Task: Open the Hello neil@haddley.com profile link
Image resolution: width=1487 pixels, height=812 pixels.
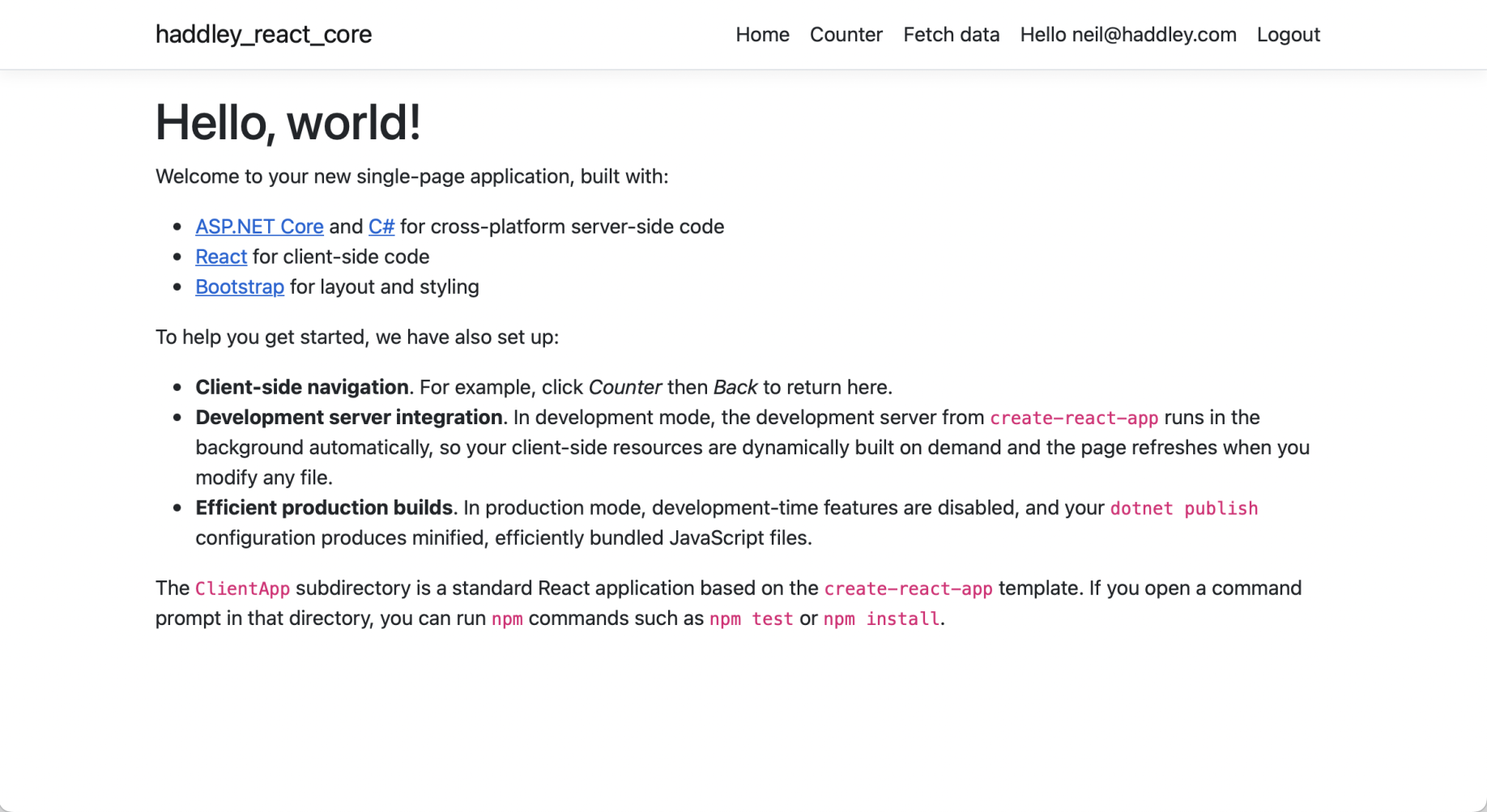Action: tap(1127, 35)
